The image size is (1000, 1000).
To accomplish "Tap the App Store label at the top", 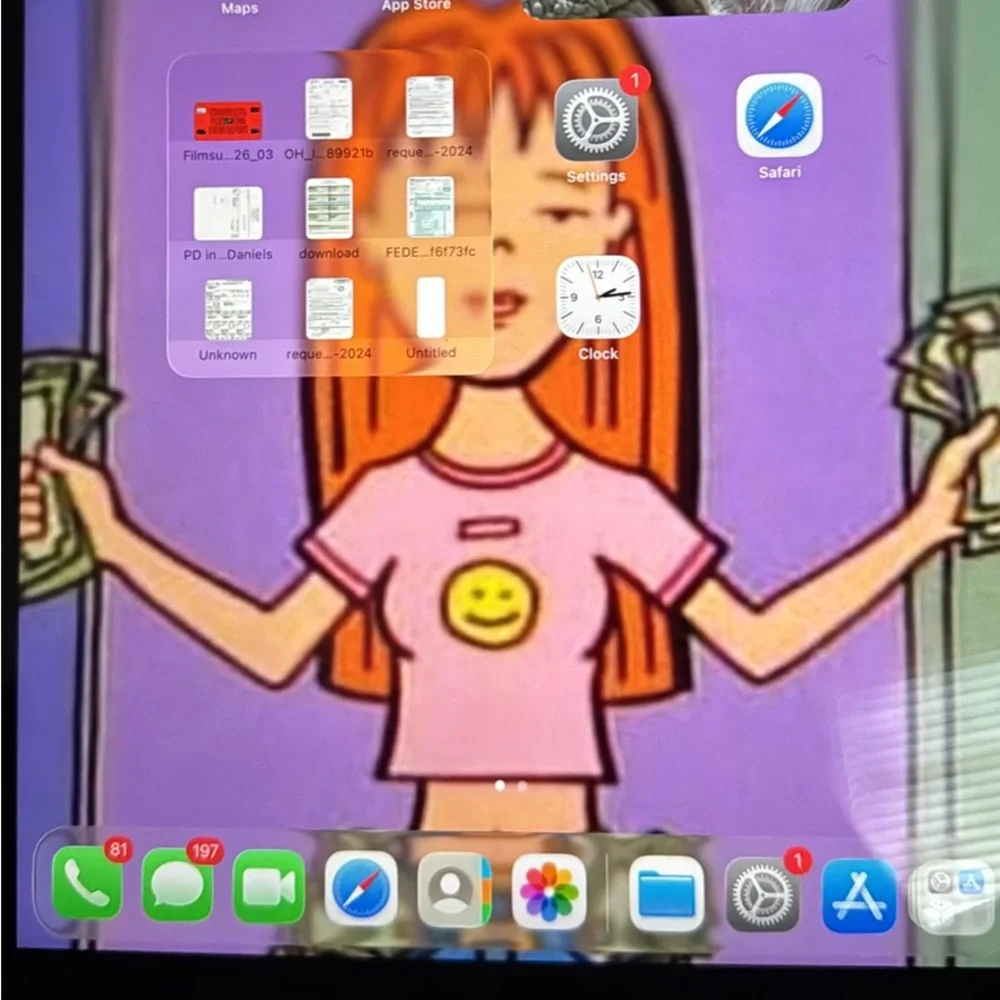I will pos(416,6).
